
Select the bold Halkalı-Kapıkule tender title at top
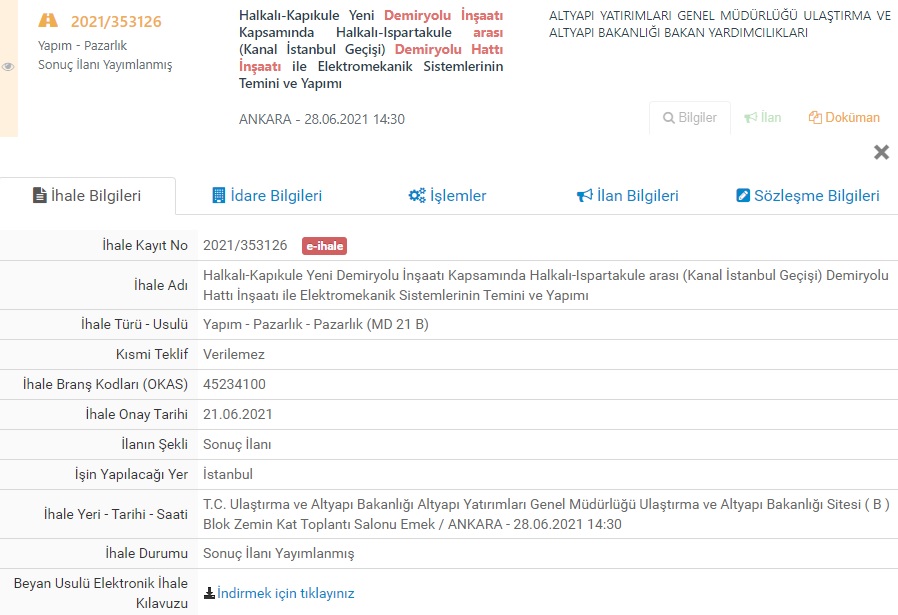coord(370,50)
